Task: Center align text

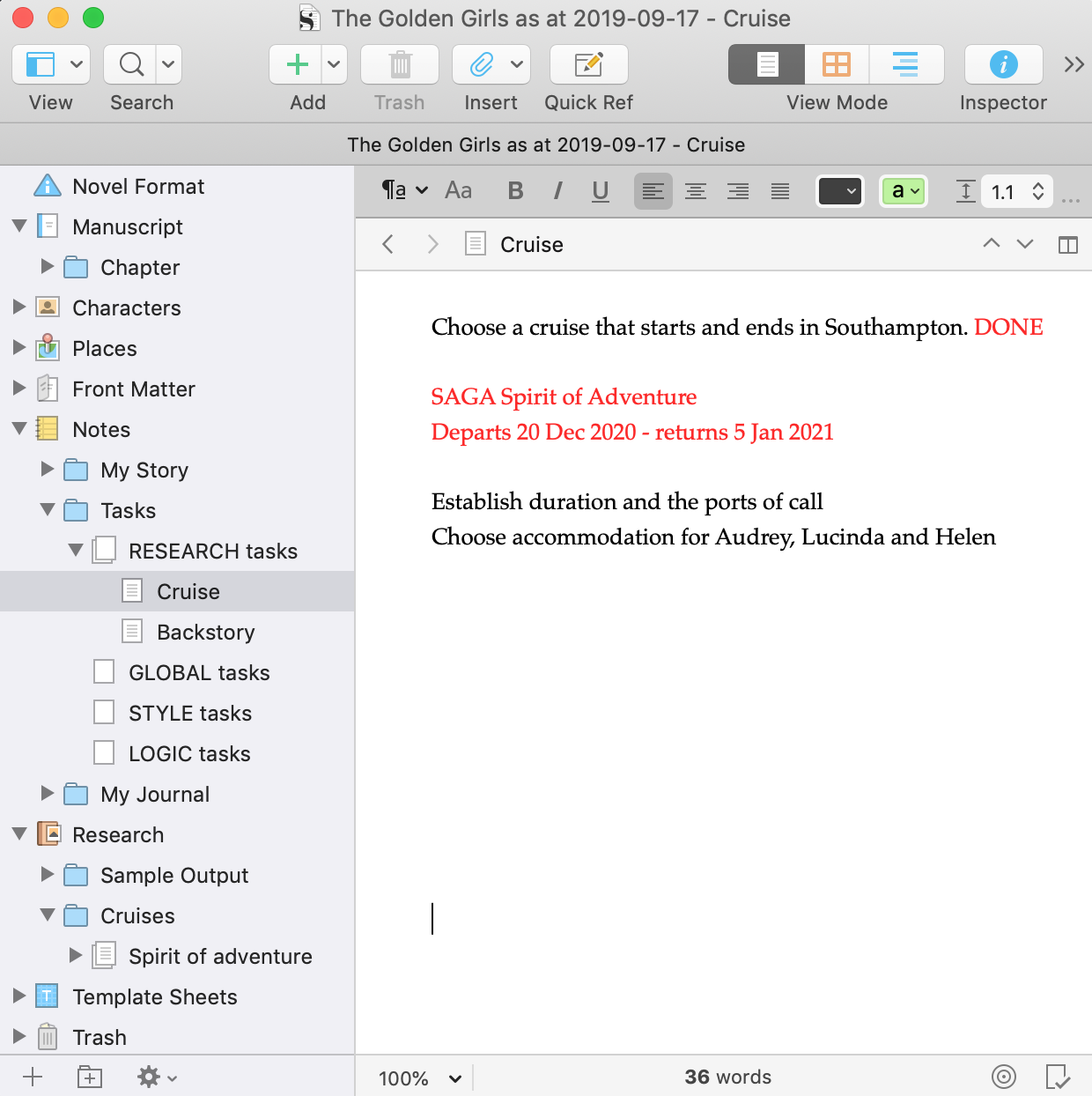Action: point(696,191)
